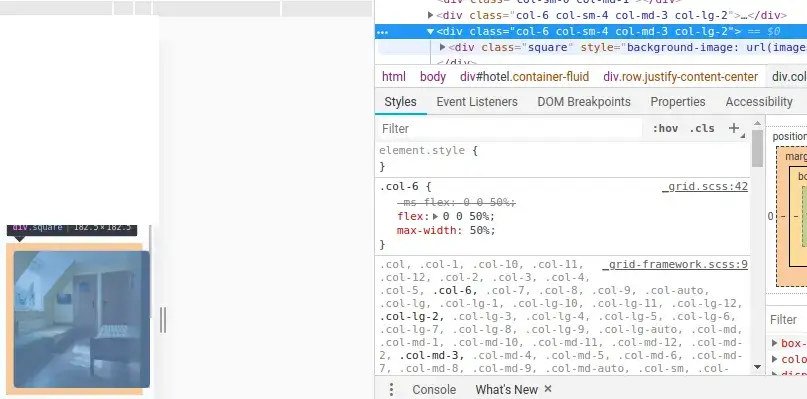
Task: Toggle the .cls classes button
Action: pos(702,129)
